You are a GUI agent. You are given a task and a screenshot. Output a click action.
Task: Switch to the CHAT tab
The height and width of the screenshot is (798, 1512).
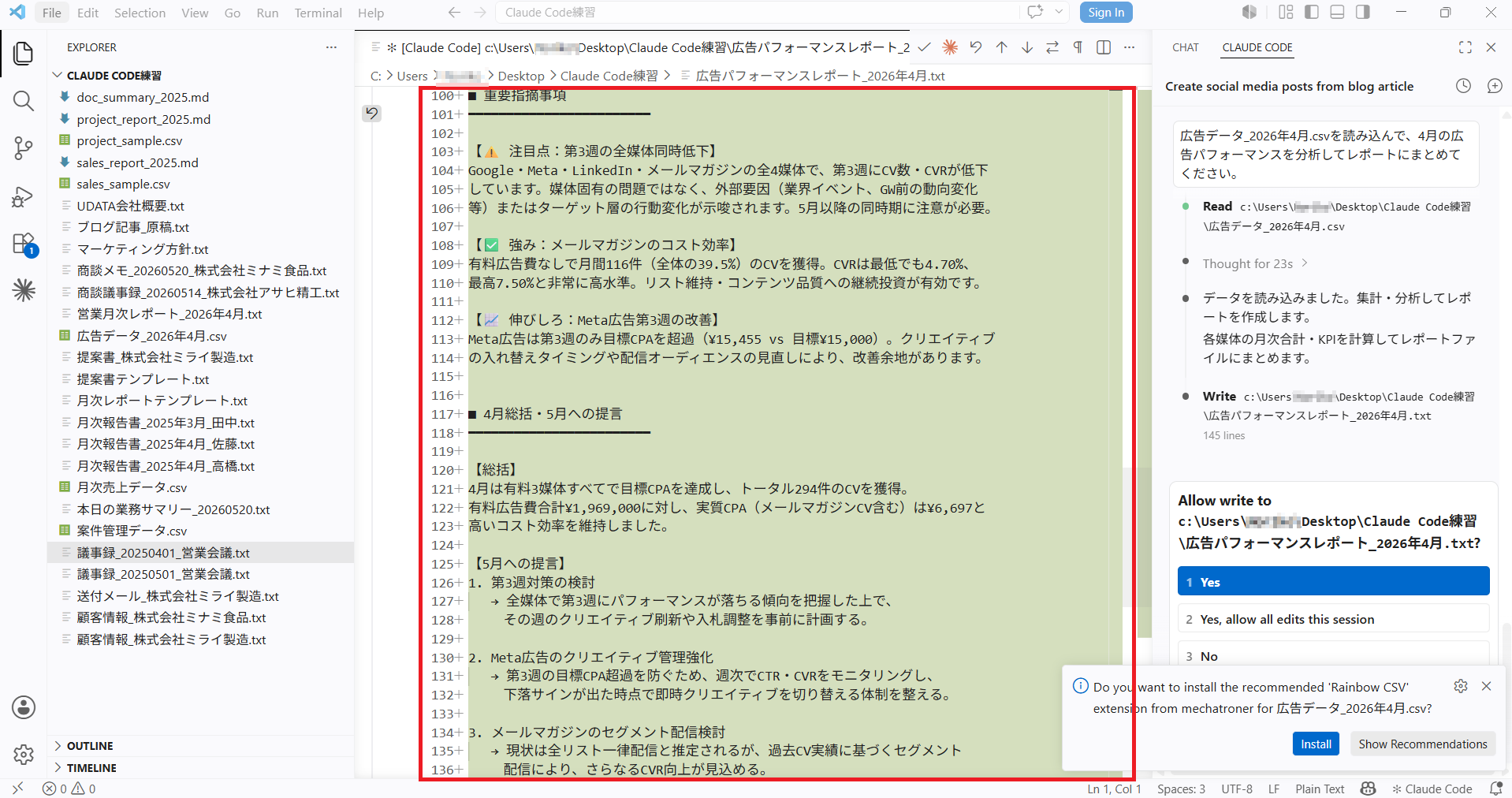(x=1185, y=47)
